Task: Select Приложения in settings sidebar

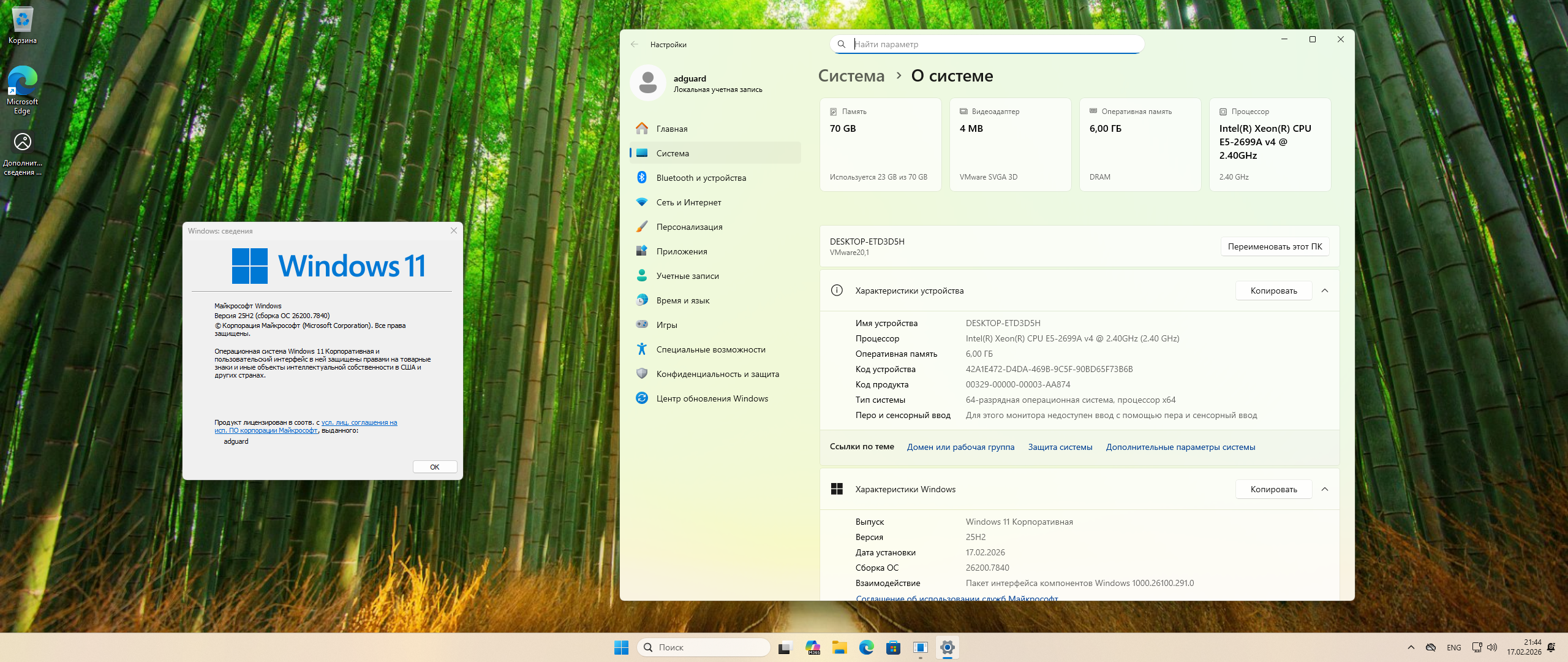Action: pyautogui.click(x=681, y=251)
